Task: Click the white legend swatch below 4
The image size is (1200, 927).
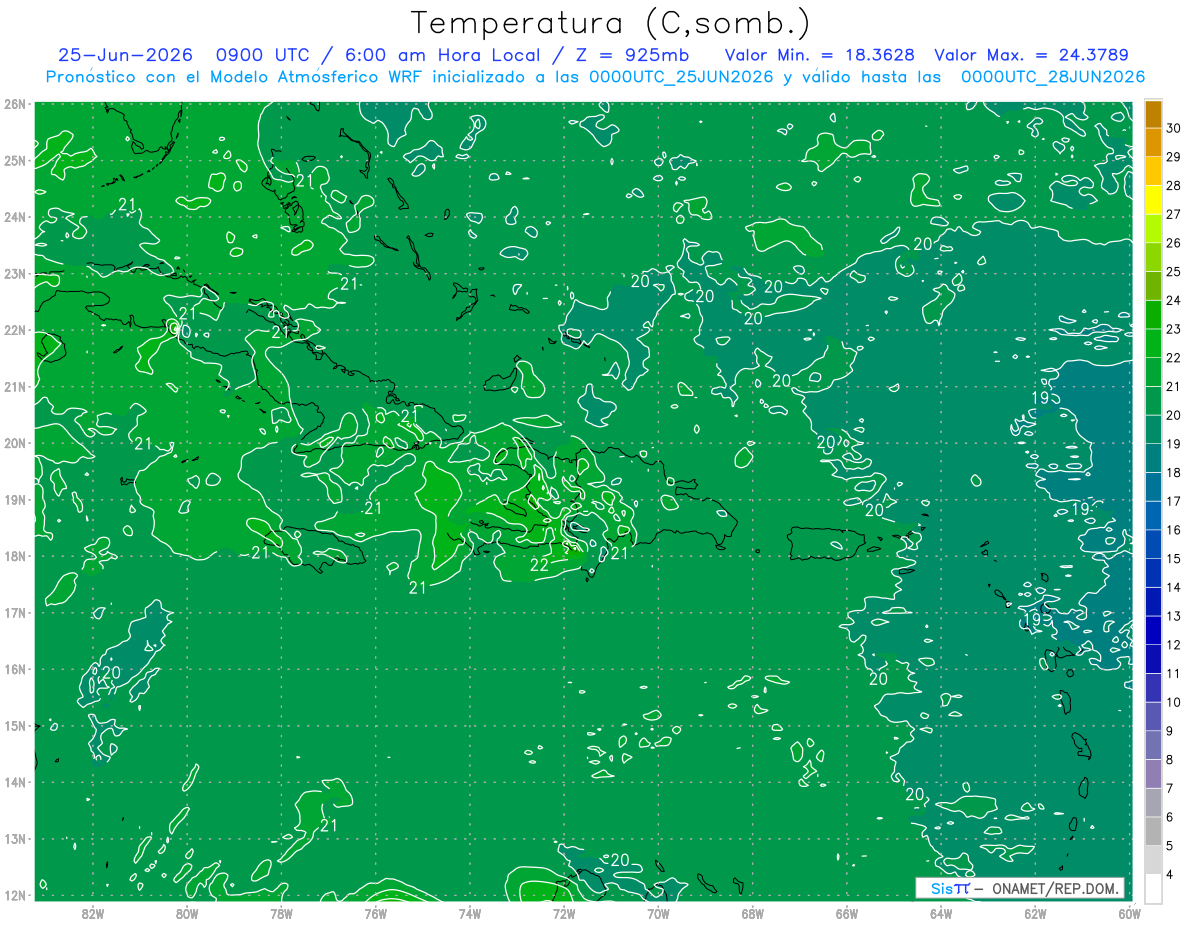Action: (x=1153, y=889)
